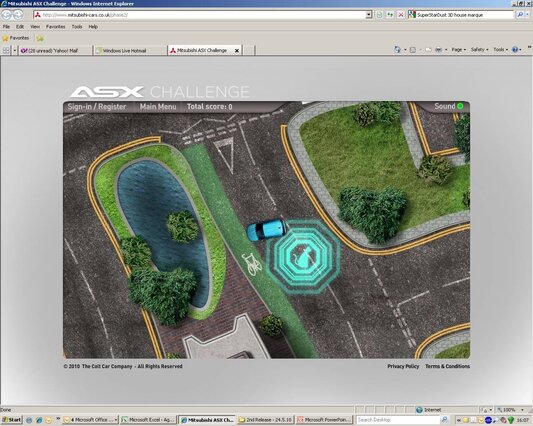
Task: Toggle the green Sound indicator
Action: pos(460,106)
